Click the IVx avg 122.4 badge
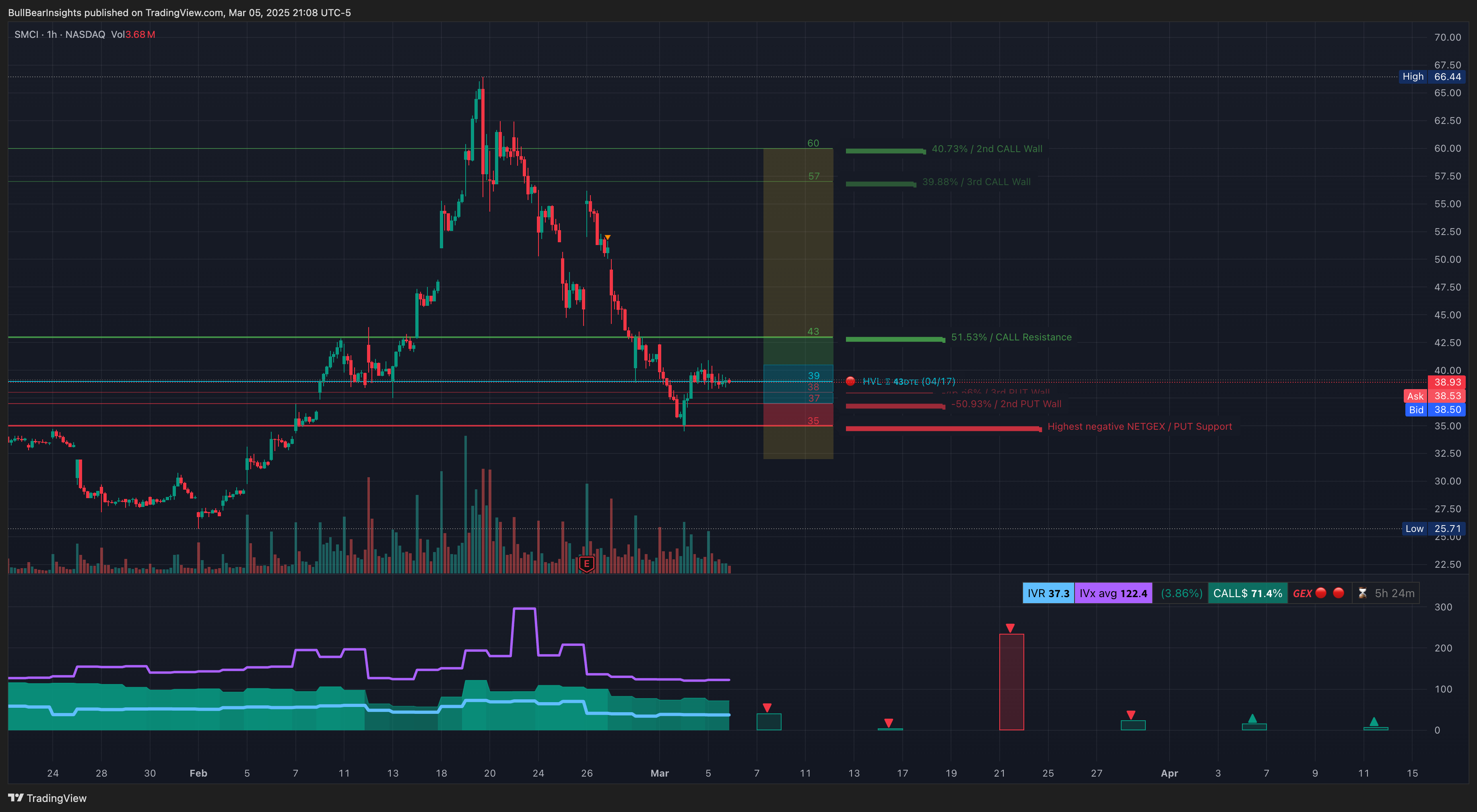Screen dimensions: 1477x812 [x=1113, y=594]
